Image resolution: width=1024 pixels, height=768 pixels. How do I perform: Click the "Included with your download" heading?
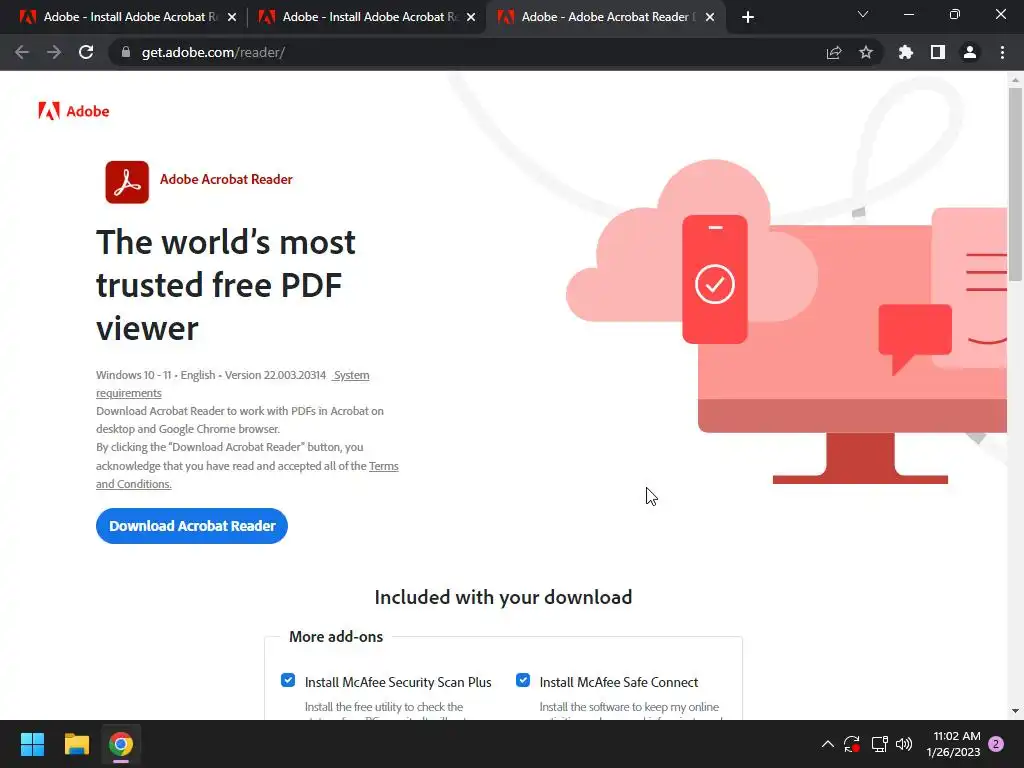coord(504,597)
